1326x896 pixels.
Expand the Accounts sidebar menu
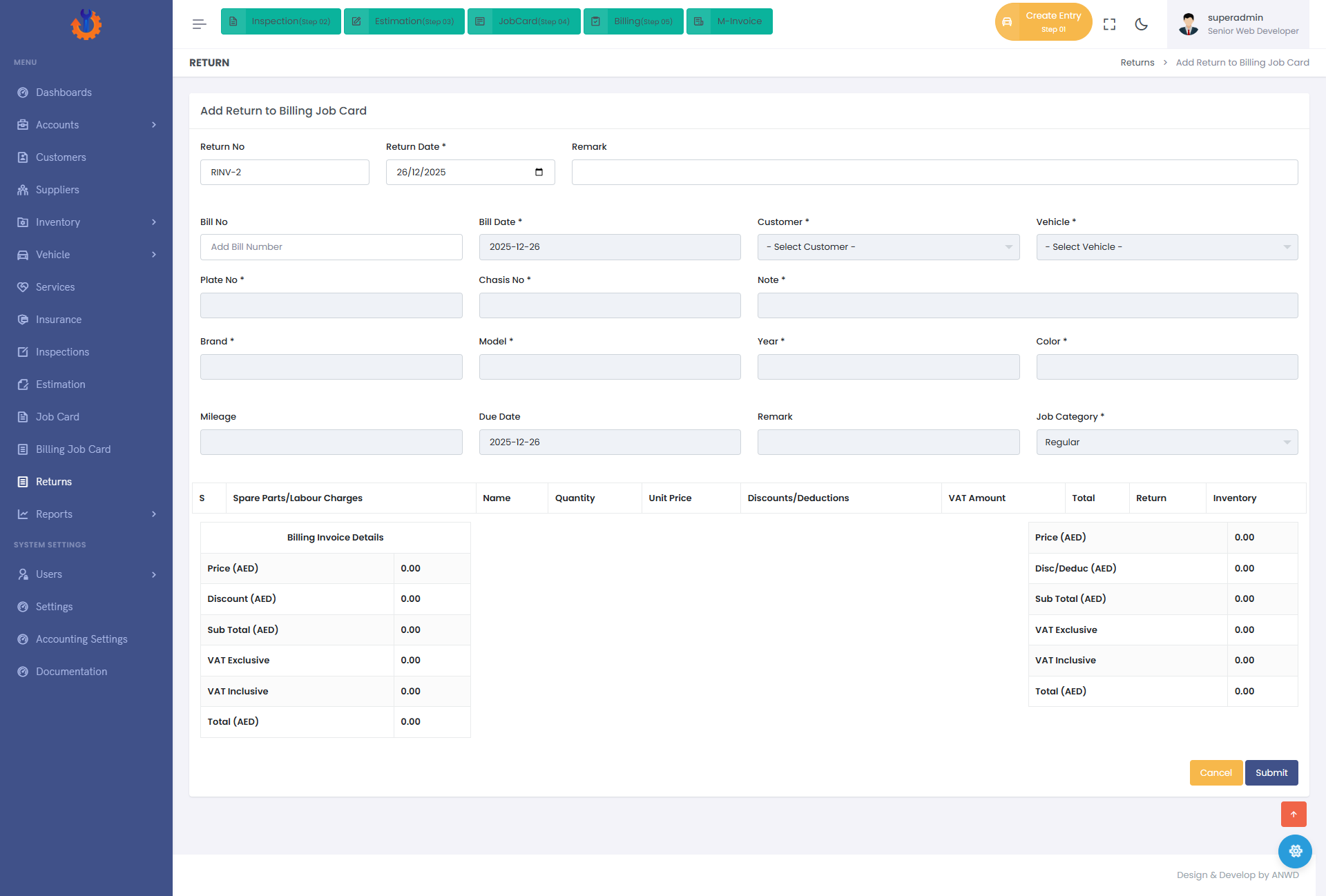point(86,125)
